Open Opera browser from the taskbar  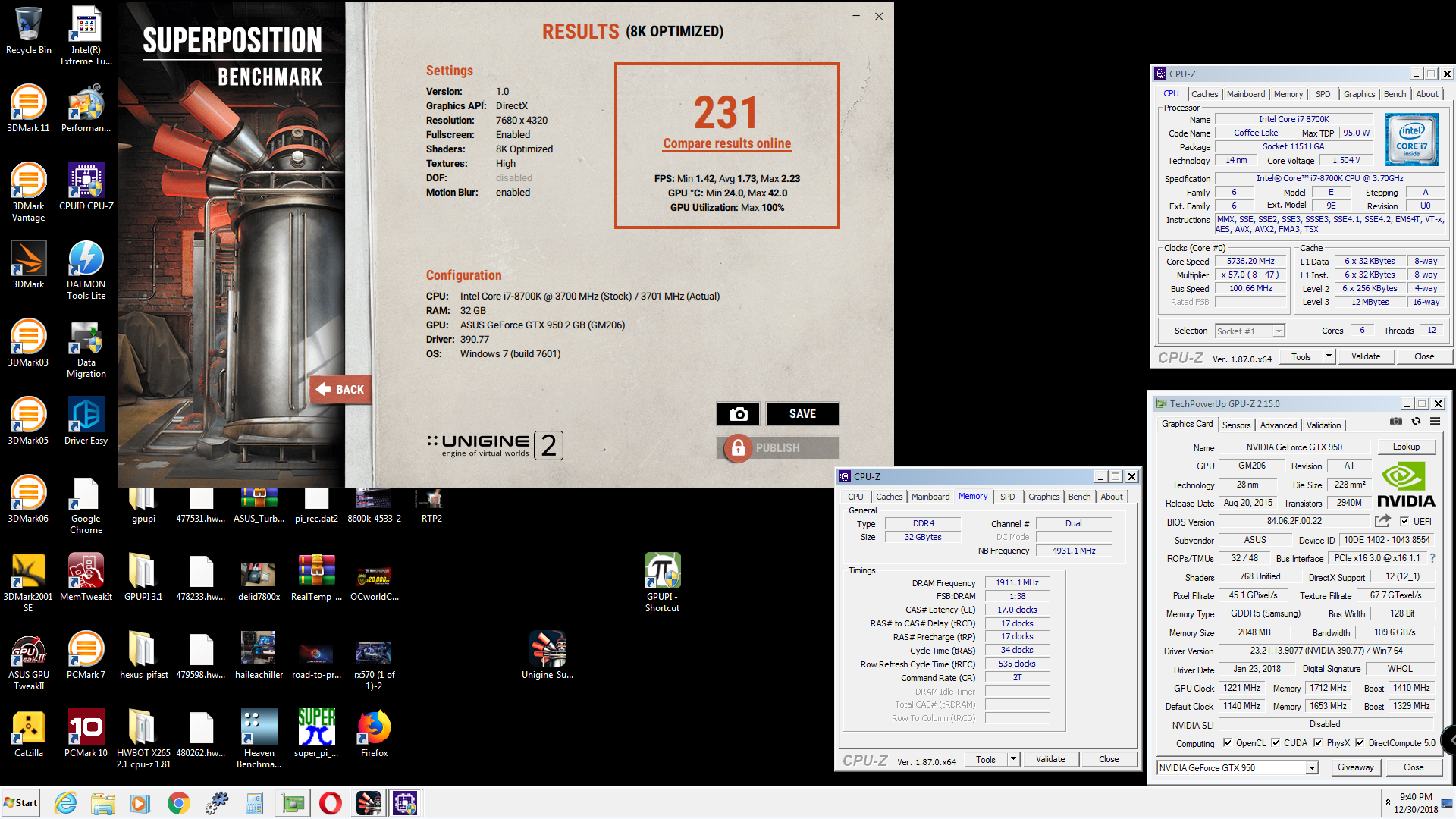pos(330,803)
